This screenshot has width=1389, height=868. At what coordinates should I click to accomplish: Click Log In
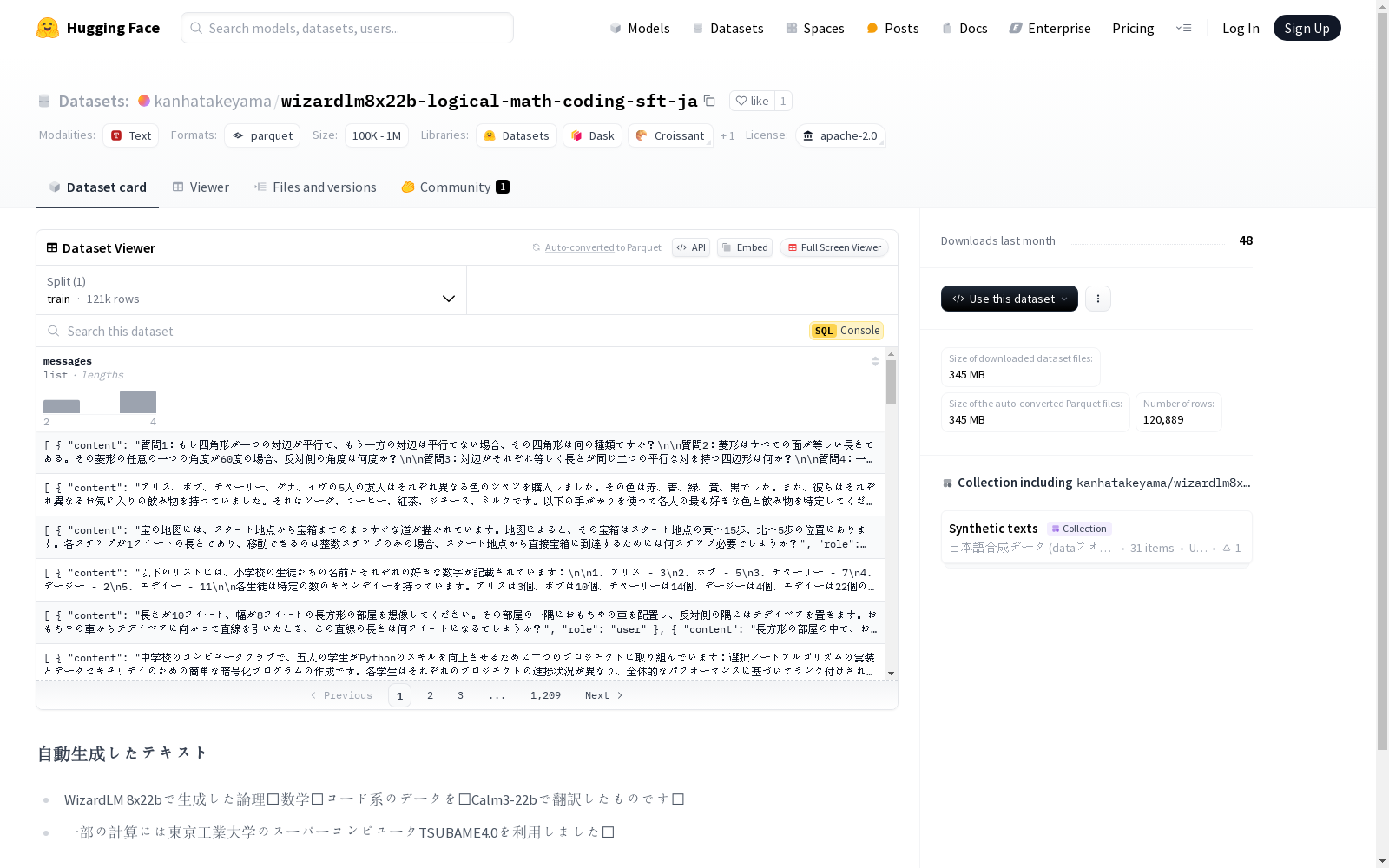point(1241,28)
